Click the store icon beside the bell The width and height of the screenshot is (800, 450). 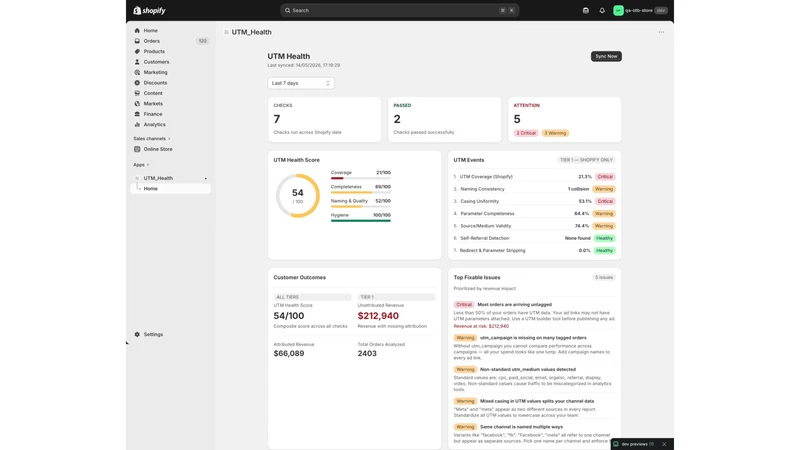(x=586, y=10)
